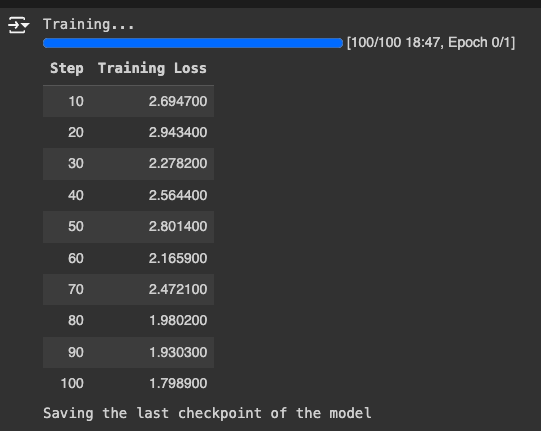Viewport: 541px width, 431px height.
Task: Click the blue training progress bar
Action: (193, 43)
